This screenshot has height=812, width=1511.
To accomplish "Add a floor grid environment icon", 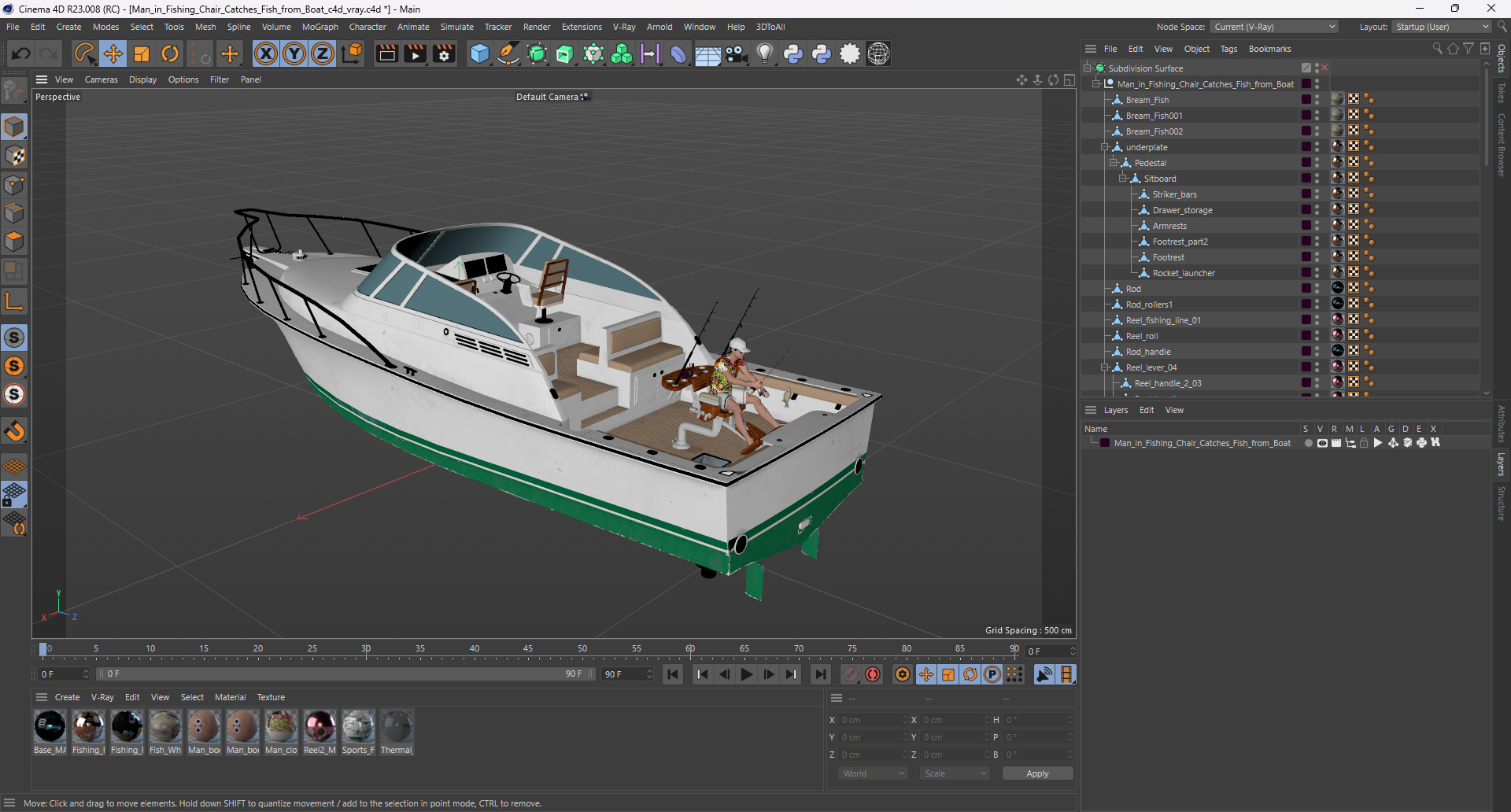I will click(x=707, y=54).
